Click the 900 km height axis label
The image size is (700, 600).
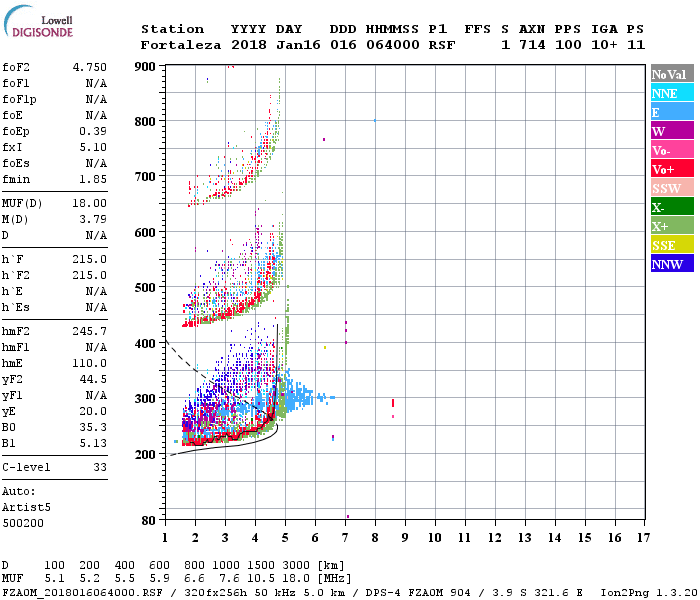145,67
